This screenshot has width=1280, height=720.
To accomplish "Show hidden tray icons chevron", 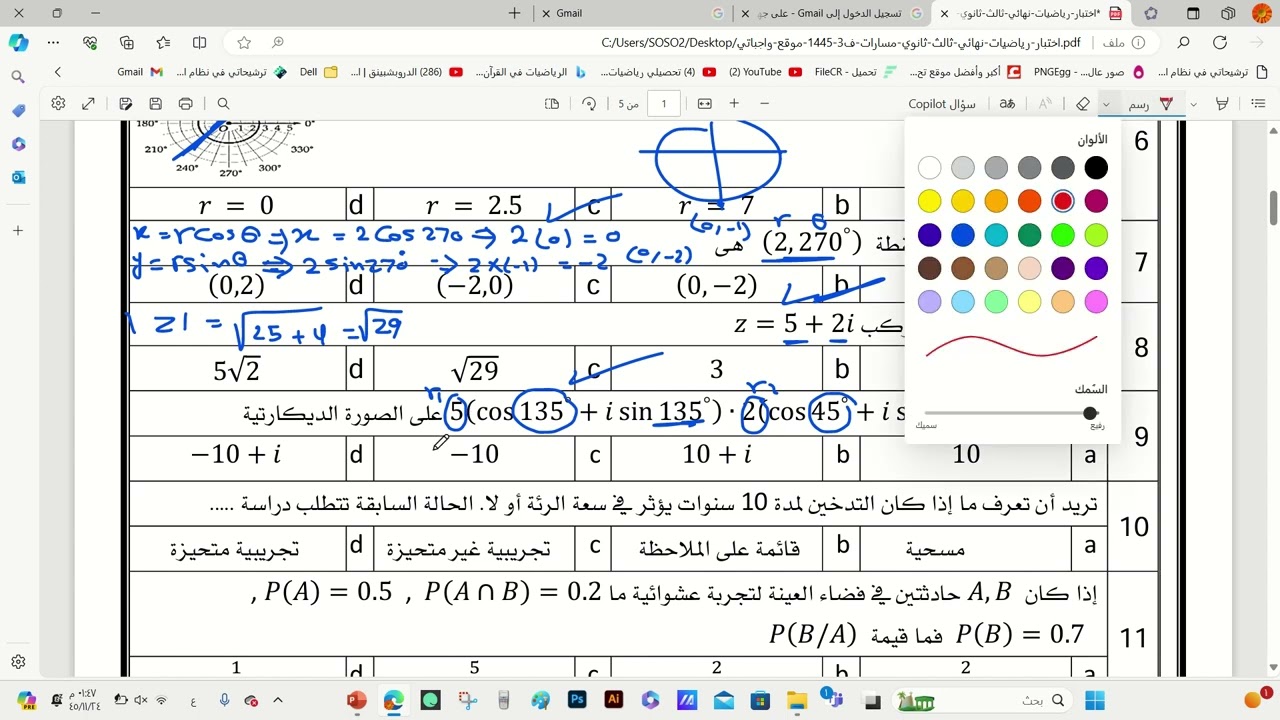I will [278, 700].
